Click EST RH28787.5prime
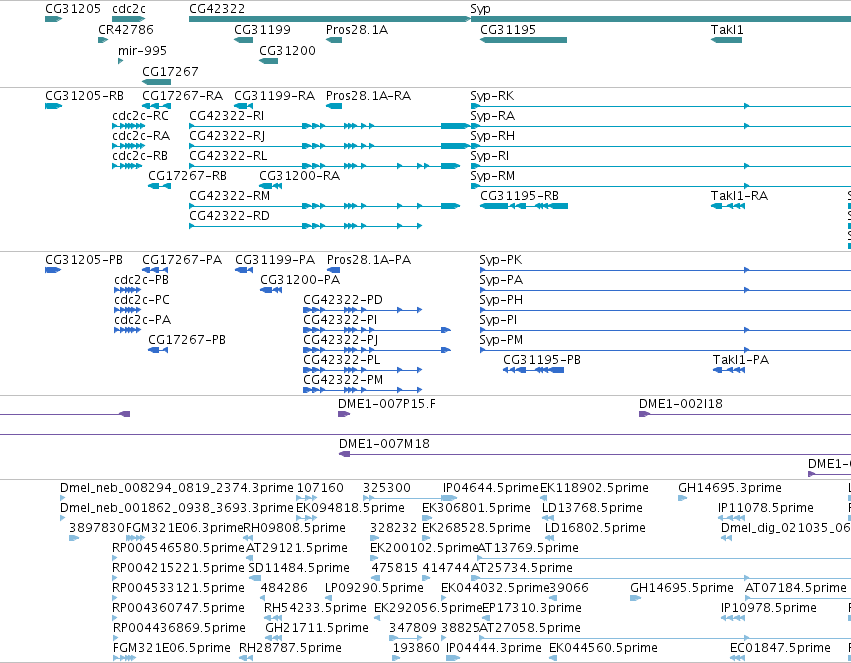 click(290, 648)
